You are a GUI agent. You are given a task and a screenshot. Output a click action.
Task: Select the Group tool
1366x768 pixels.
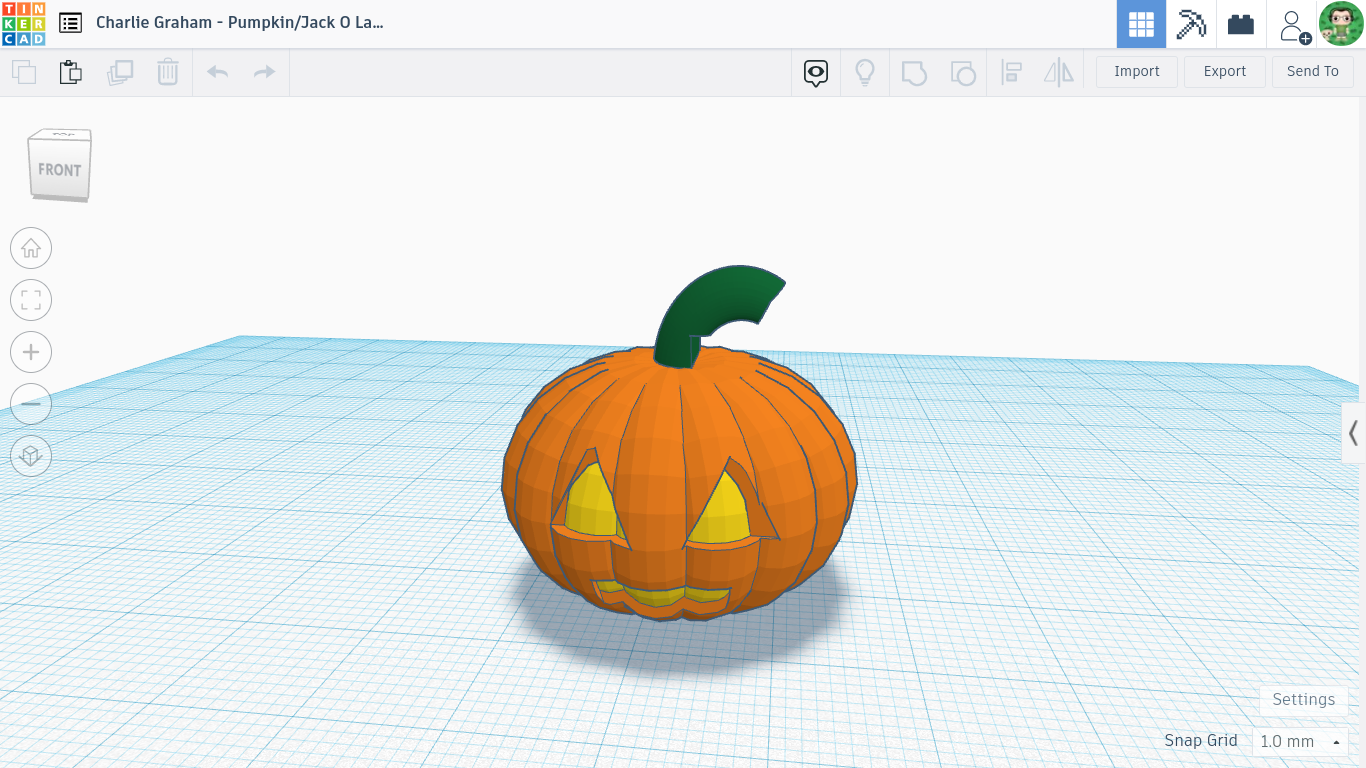(x=914, y=72)
